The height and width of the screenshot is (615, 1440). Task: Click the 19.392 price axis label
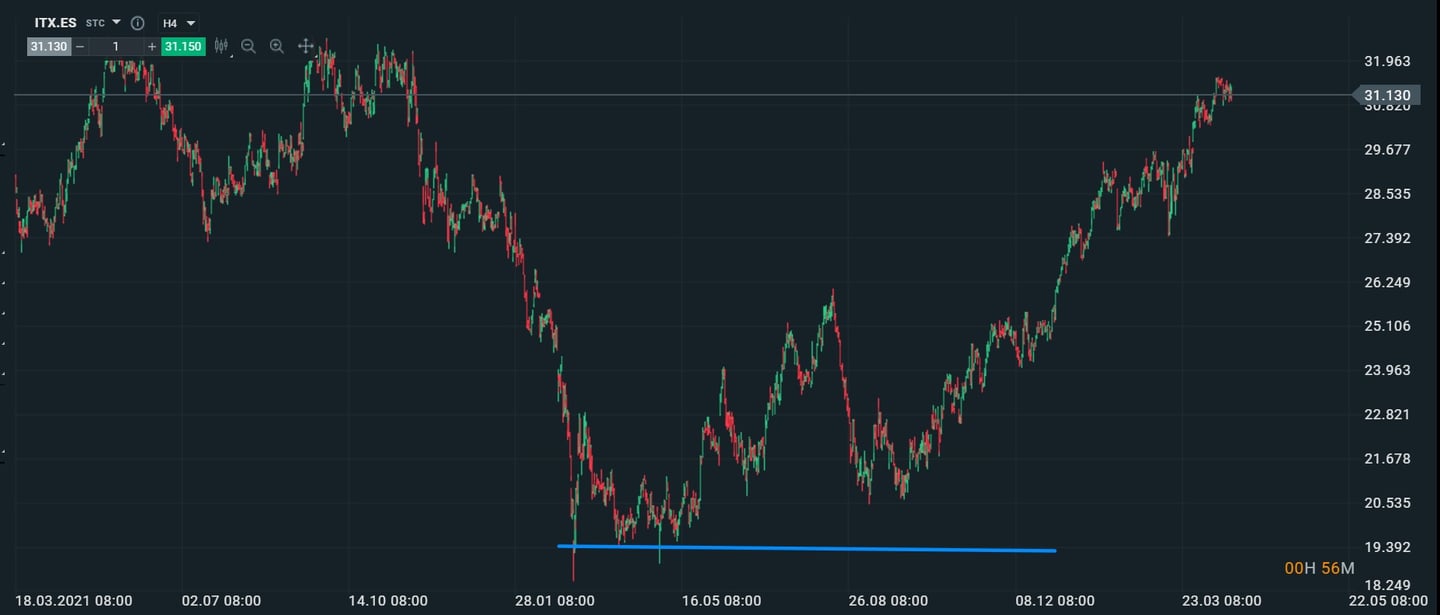click(x=1386, y=547)
